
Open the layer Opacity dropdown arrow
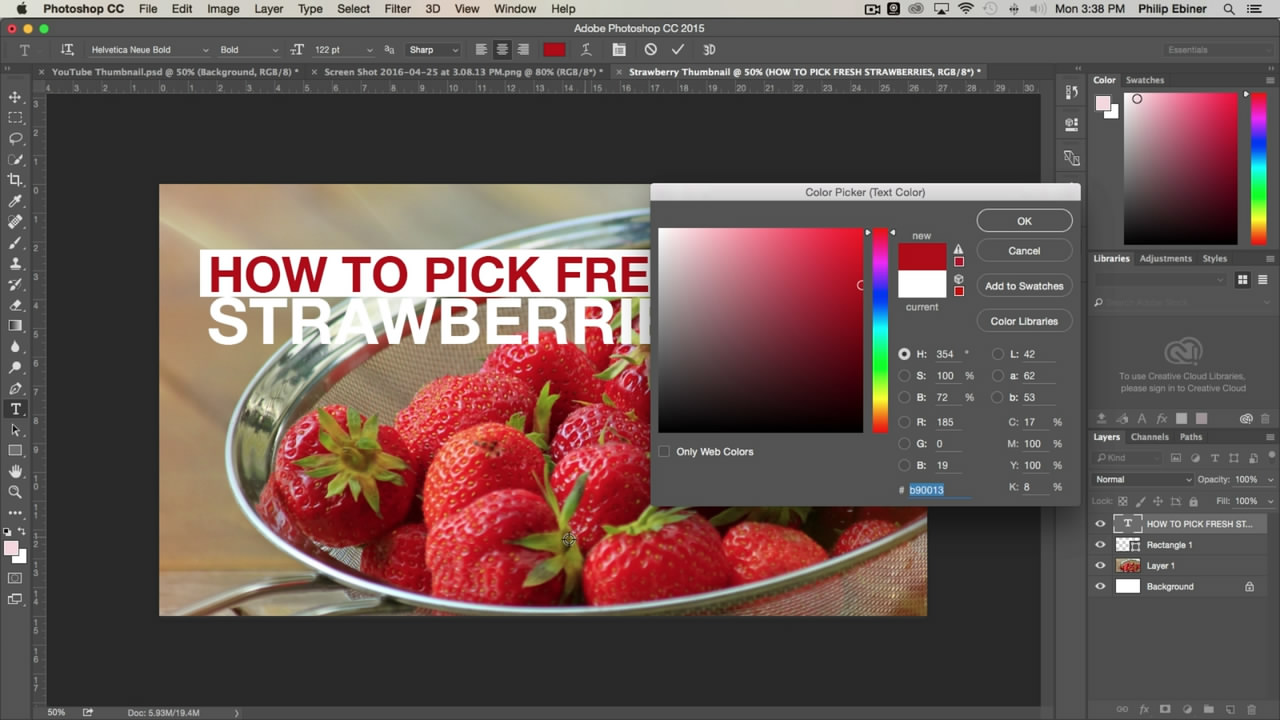[1270, 479]
